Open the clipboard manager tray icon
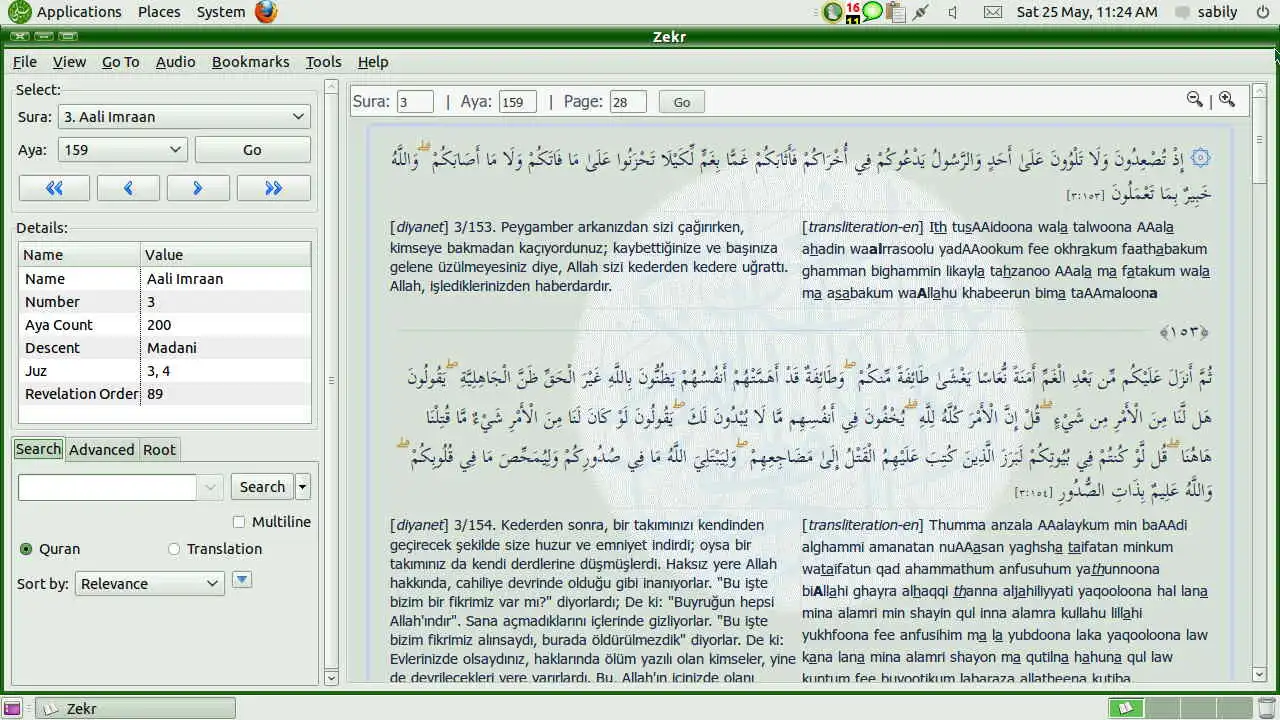Viewport: 1280px width, 720px height. pos(895,12)
